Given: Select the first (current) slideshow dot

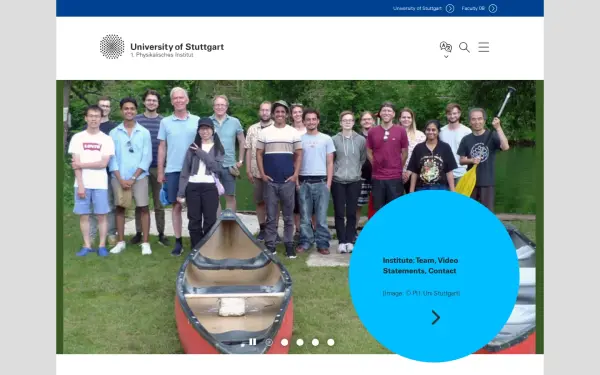Looking at the screenshot, I should [x=269, y=342].
